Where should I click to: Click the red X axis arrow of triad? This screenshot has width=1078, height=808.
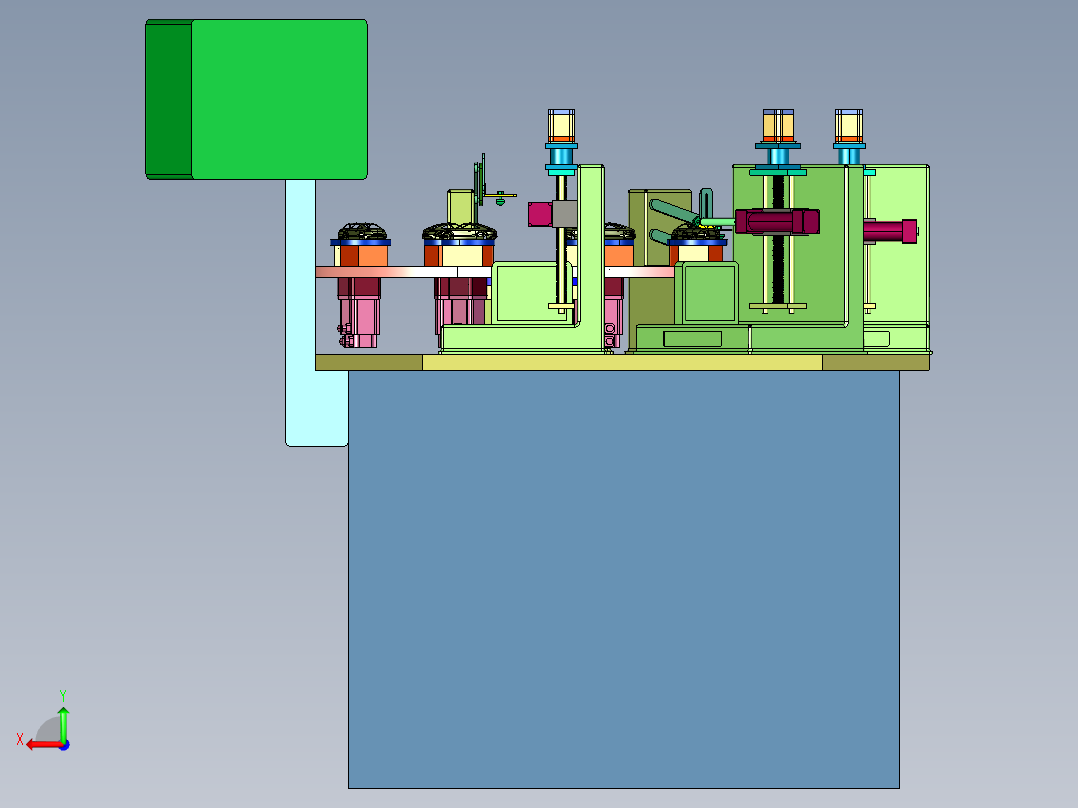[x=43, y=745]
